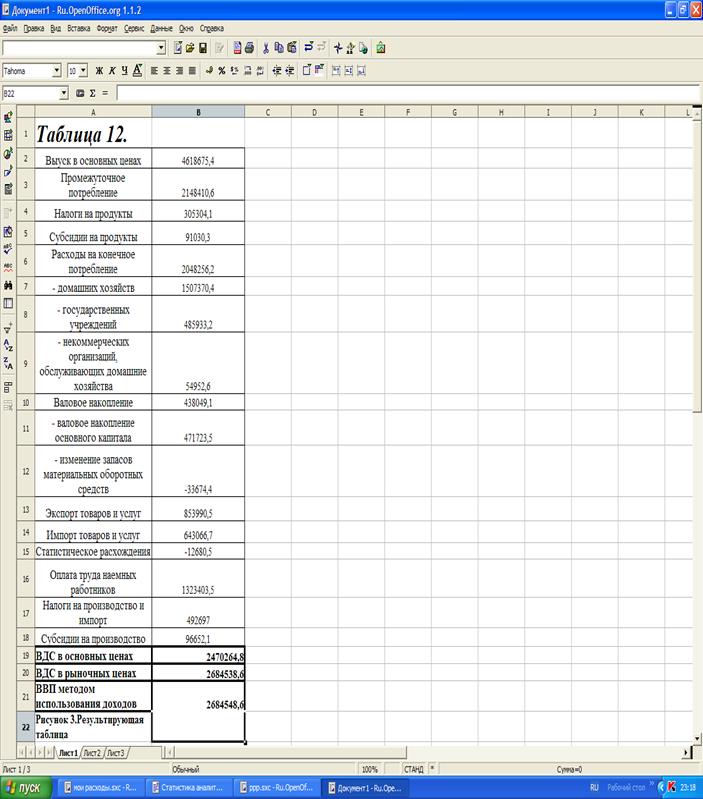
Task: Expand the B22 Name Box dropdown
Action: coord(64,93)
